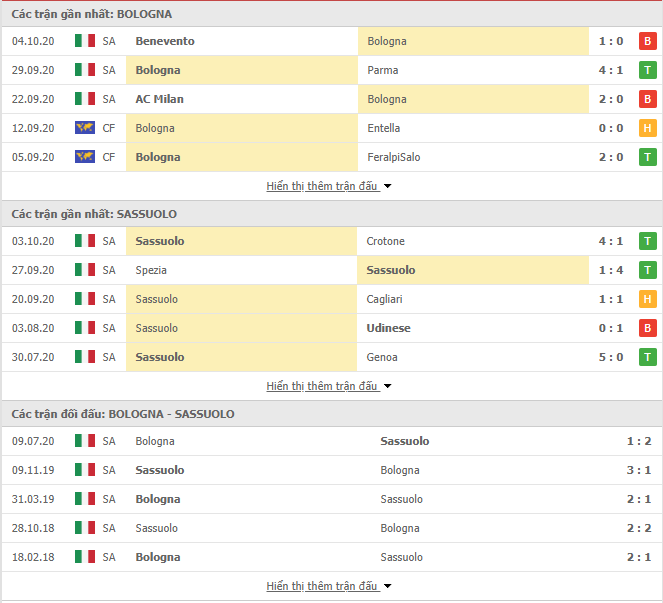Viewport: 663px width, 603px height.
Task: Click red B badge for Udinese match
Action: coord(647,328)
